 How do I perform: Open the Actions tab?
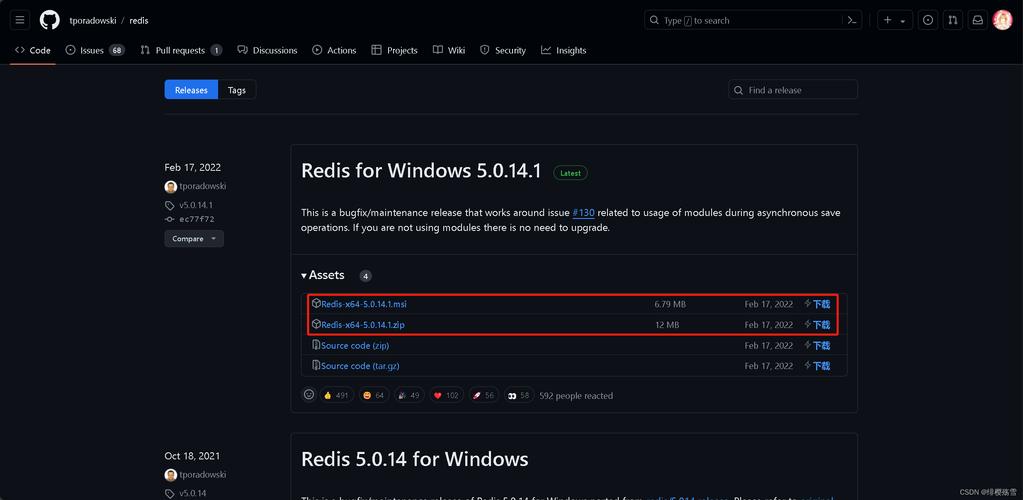pos(334,50)
